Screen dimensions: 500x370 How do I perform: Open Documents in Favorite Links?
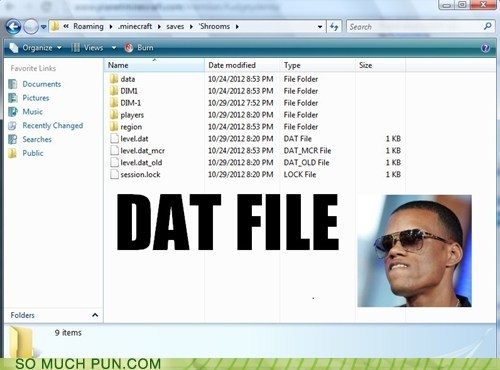42,84
